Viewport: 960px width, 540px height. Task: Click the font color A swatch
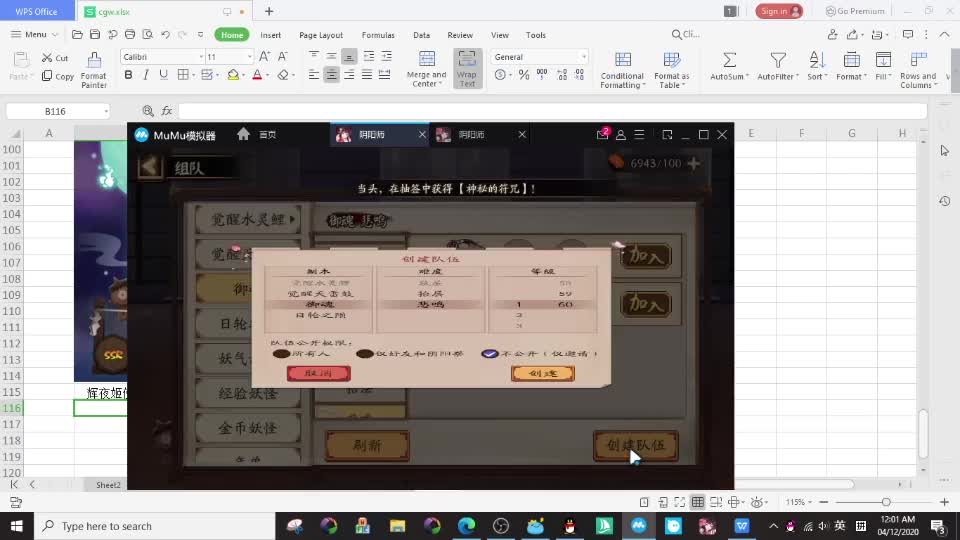tap(257, 75)
